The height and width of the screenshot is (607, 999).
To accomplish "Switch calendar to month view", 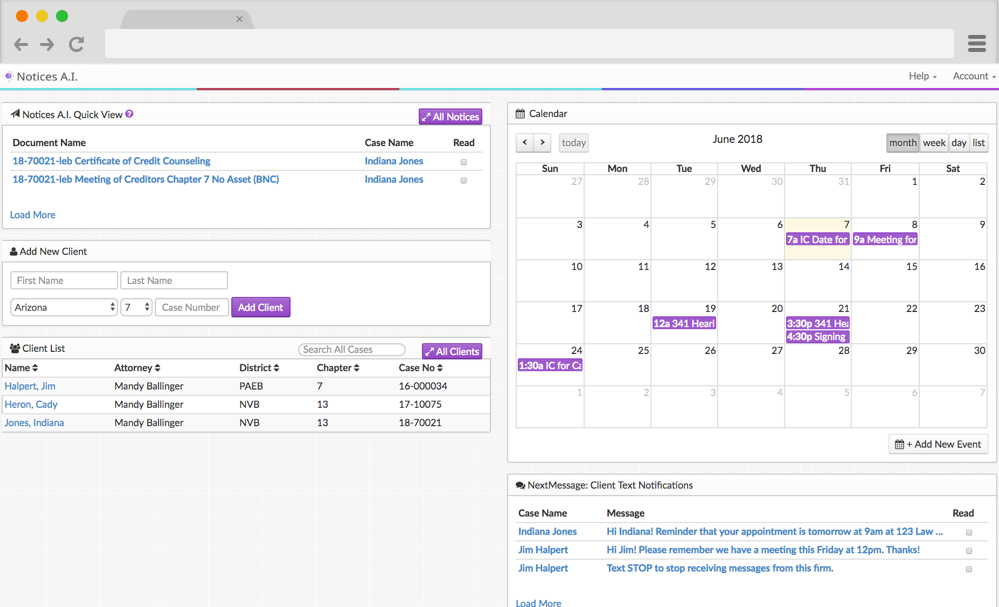I will (x=903, y=143).
